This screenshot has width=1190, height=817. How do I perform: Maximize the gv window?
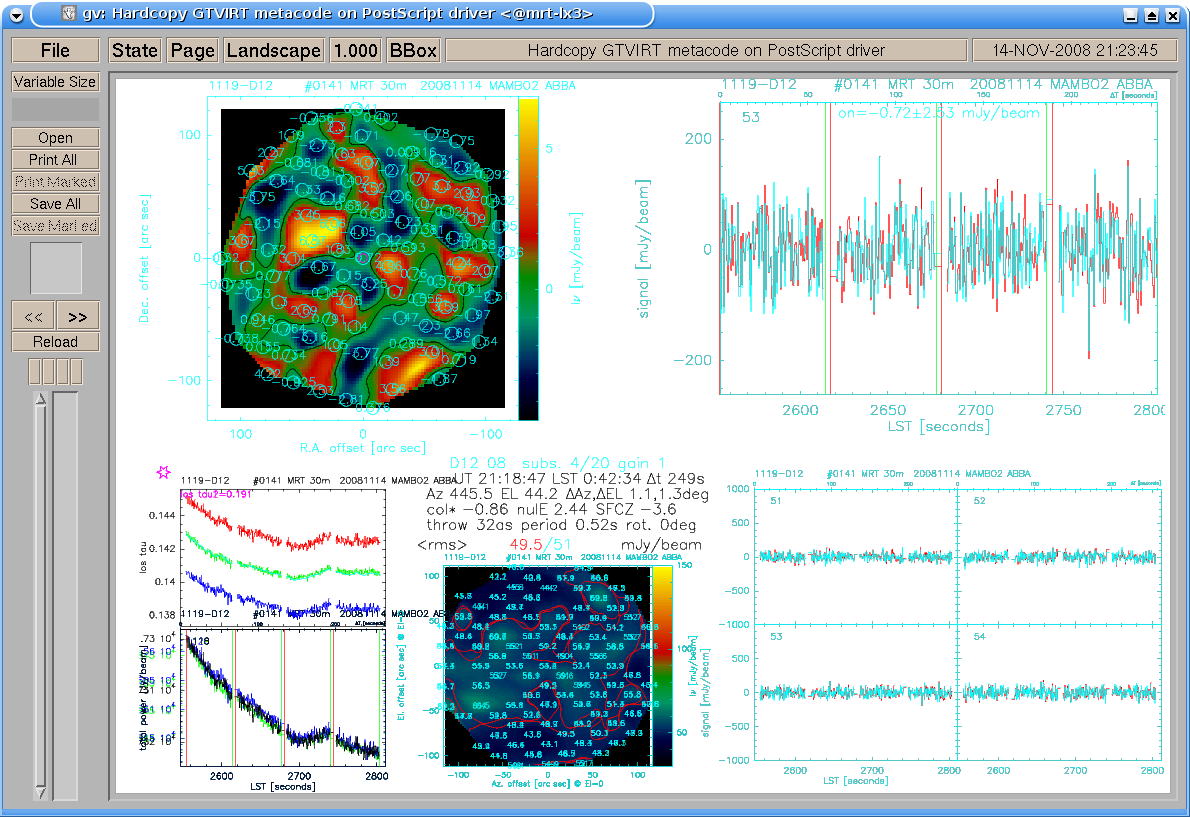point(1151,15)
